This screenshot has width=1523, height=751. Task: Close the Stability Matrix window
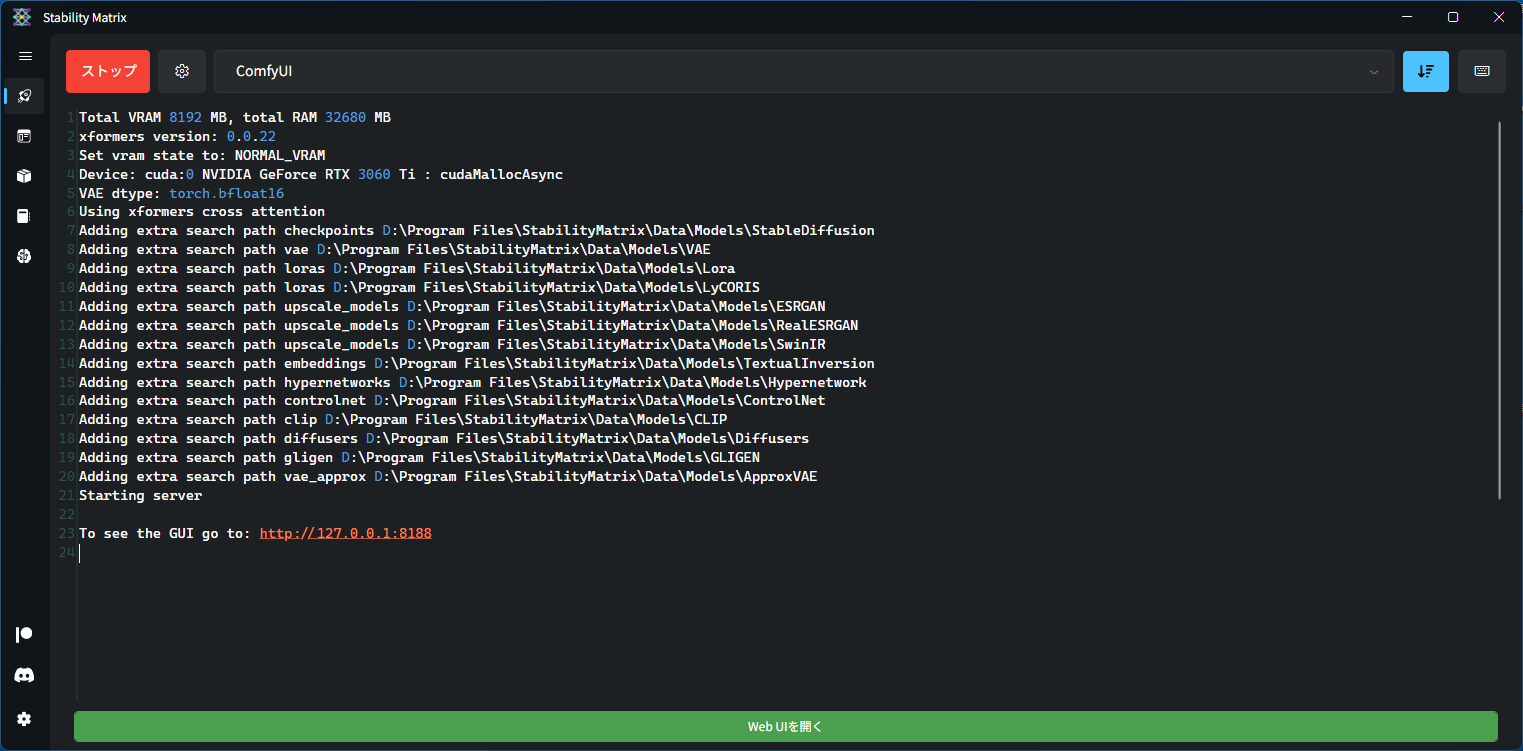(x=1499, y=17)
